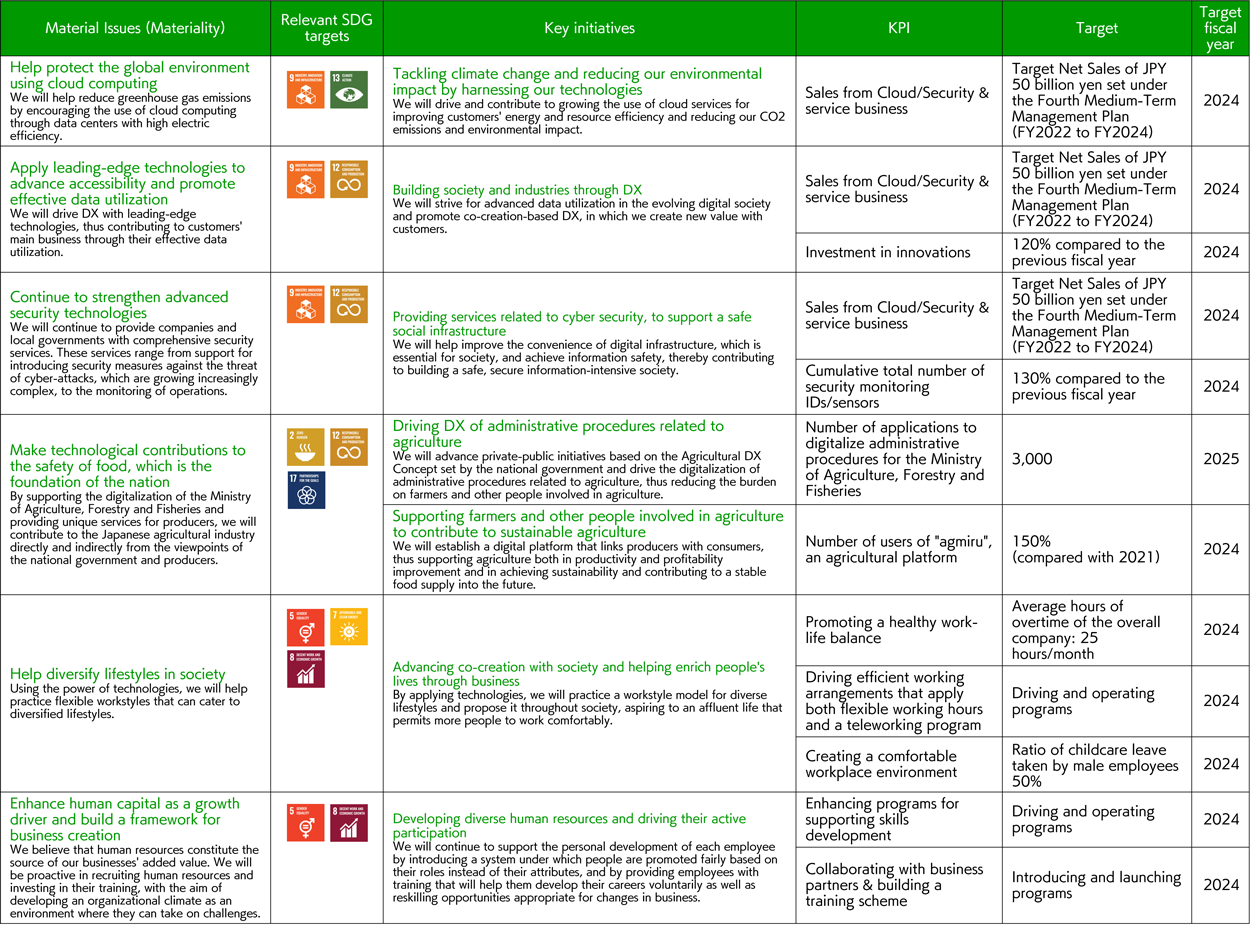Click SDG 8 icon in the enhance human capital row
This screenshot has width=1250, height=926.
tap(348, 824)
